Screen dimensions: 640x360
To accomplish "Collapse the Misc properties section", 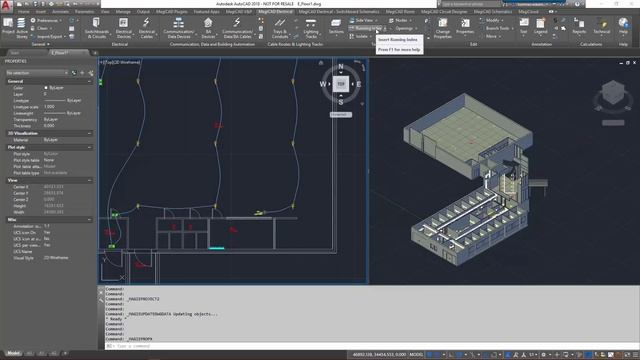I will click(89, 220).
